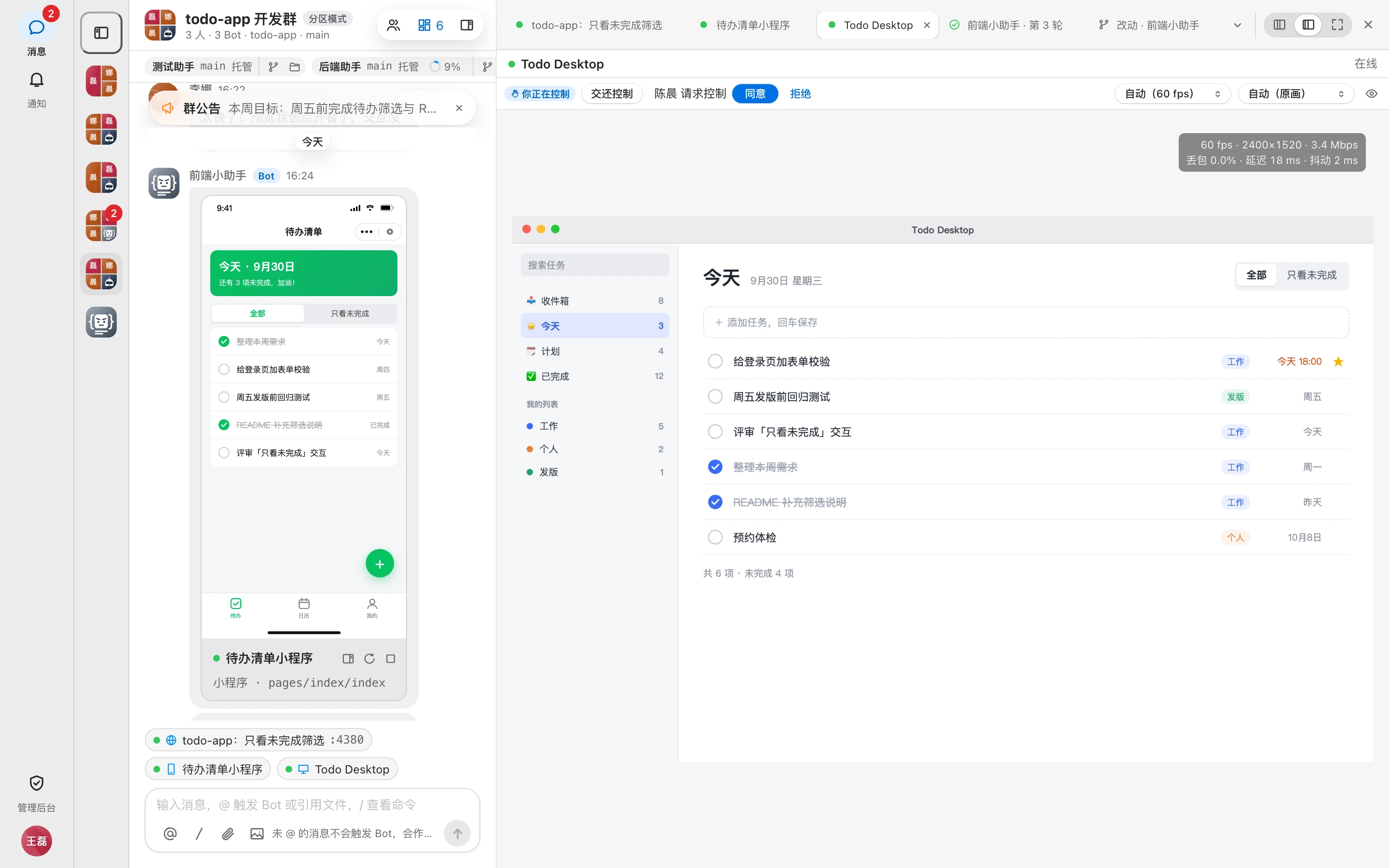Viewport: 1389px width, 868px height.
Task: Click the branch icon after 测试助手
Action: pyautogui.click(x=273, y=67)
